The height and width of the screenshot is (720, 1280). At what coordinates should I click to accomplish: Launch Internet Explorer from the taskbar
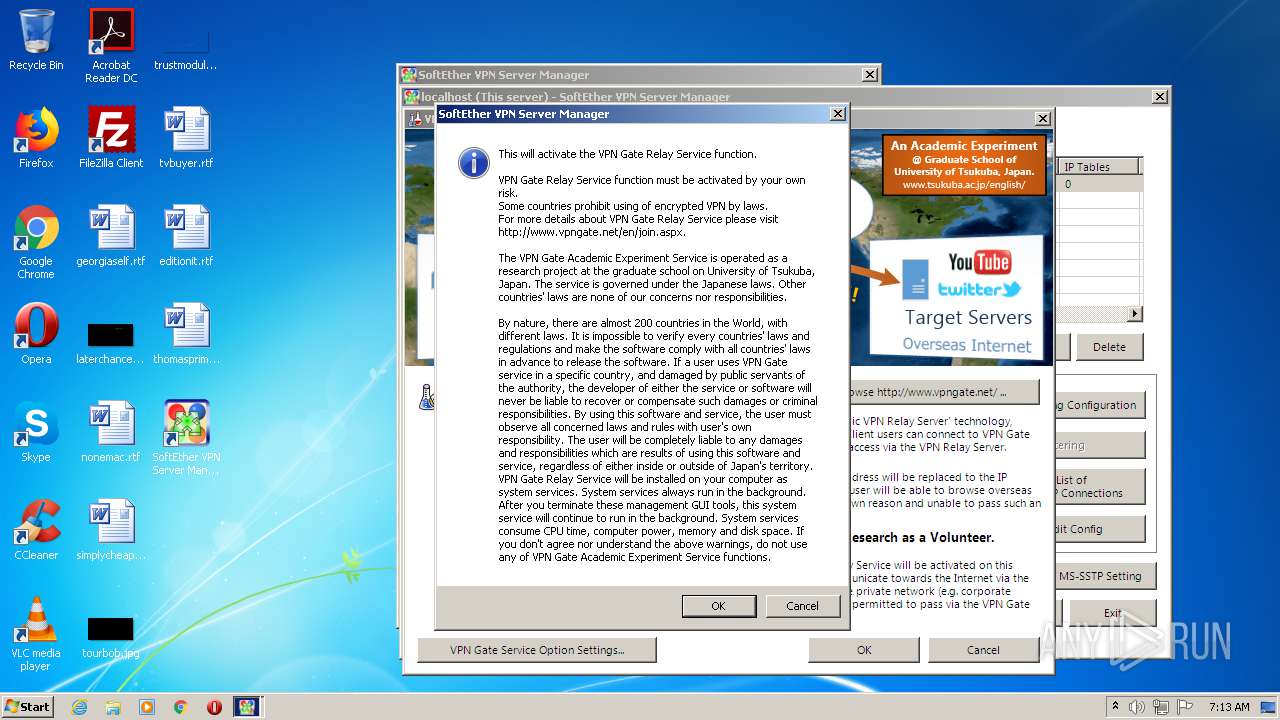click(x=79, y=707)
